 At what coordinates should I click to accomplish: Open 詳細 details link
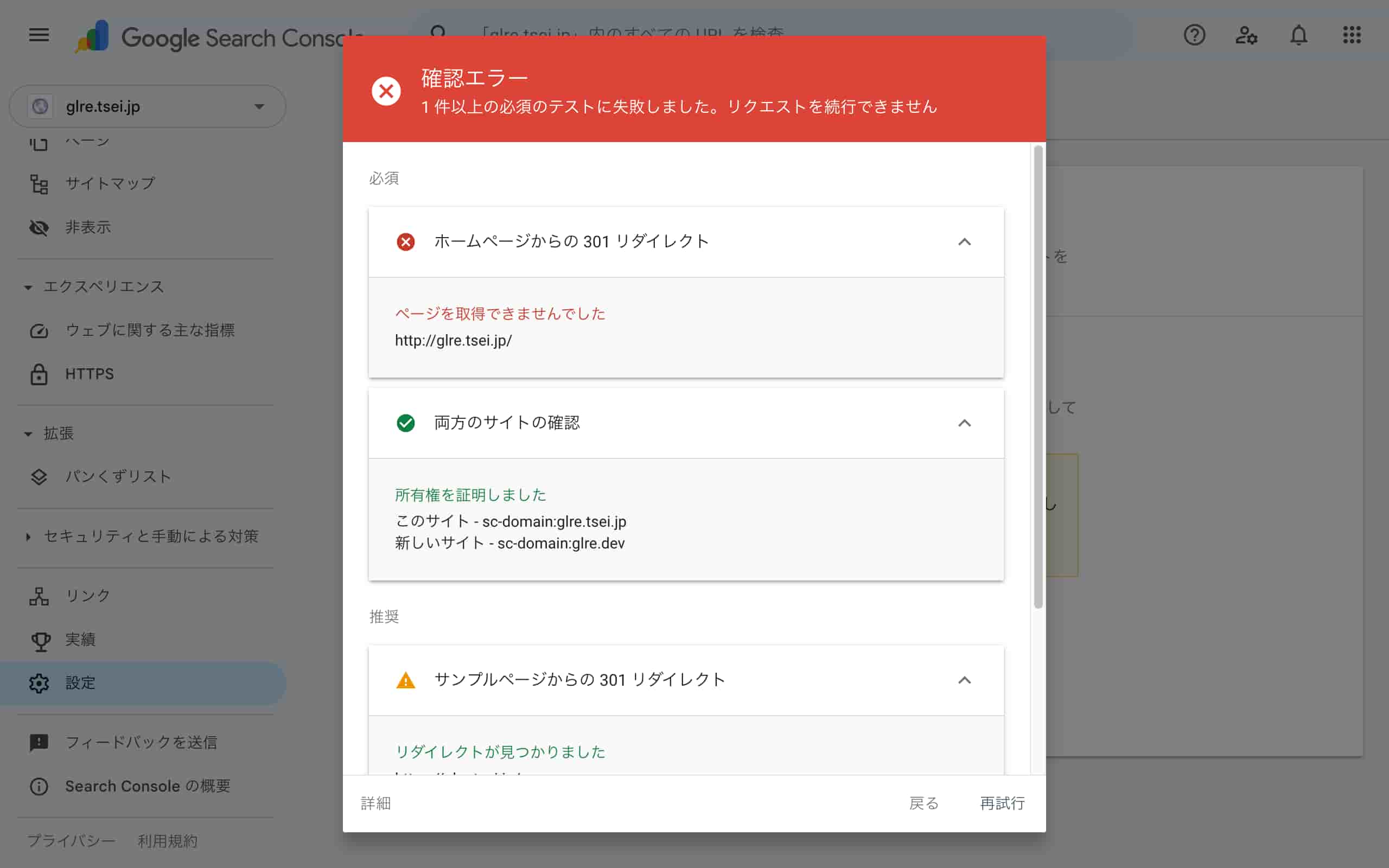click(375, 803)
